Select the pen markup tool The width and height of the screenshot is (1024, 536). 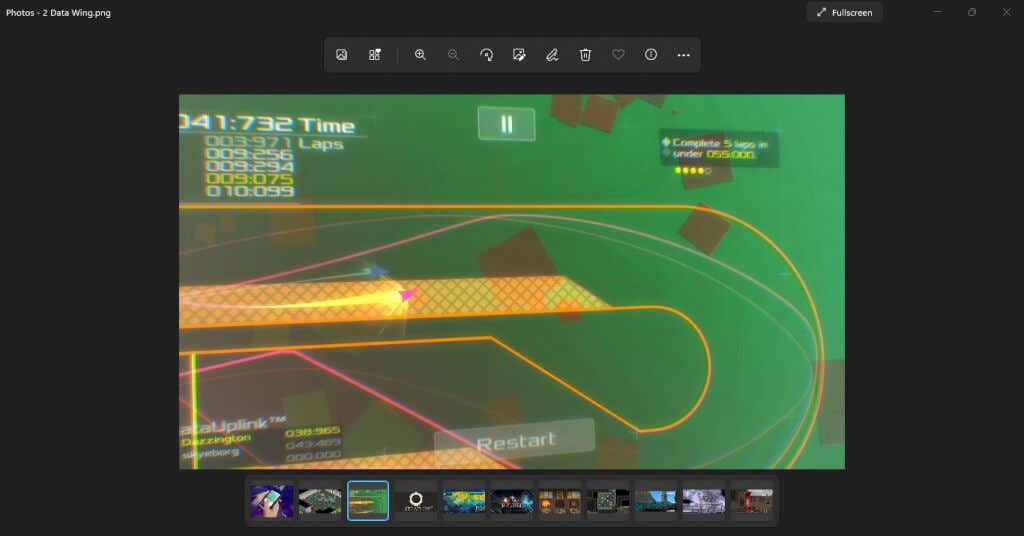point(552,55)
